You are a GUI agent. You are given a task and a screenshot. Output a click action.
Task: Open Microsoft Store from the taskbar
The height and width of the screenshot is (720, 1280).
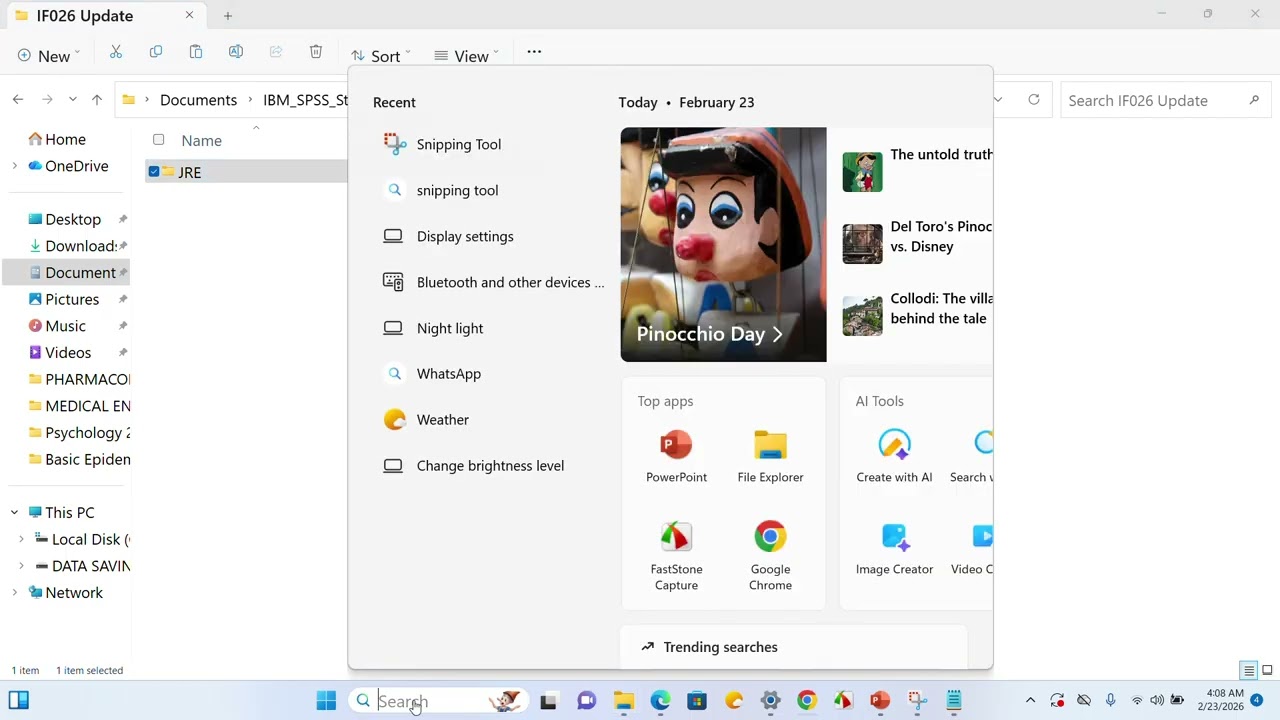[x=697, y=701]
